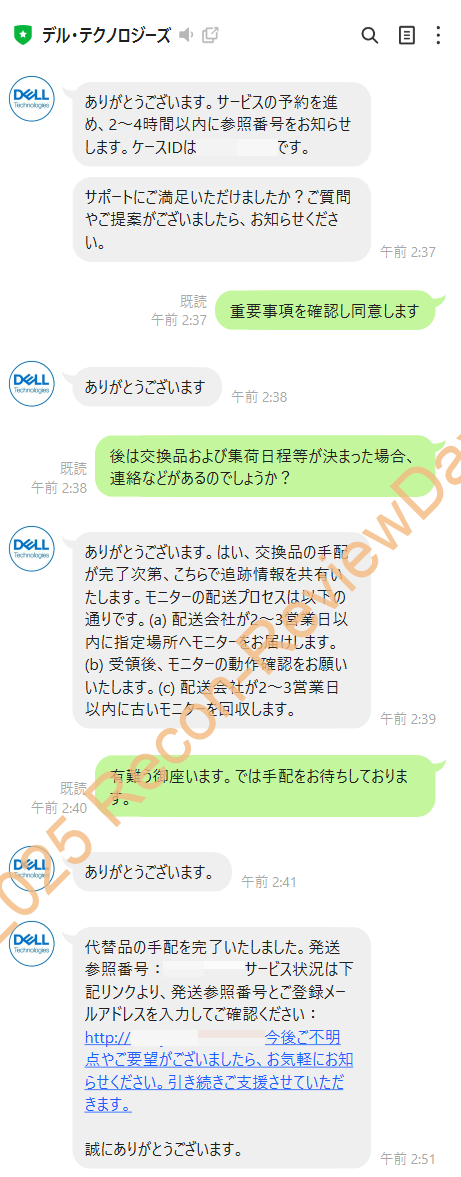Screen dimensions: 461x1177
Task: Open the chat search magnifier icon
Action: pos(369,35)
